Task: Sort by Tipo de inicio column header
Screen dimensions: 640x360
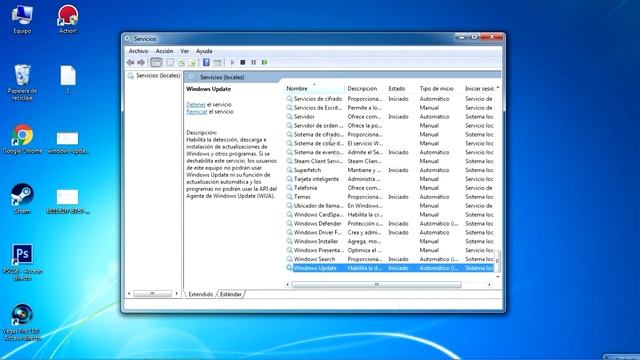Action: [440, 88]
